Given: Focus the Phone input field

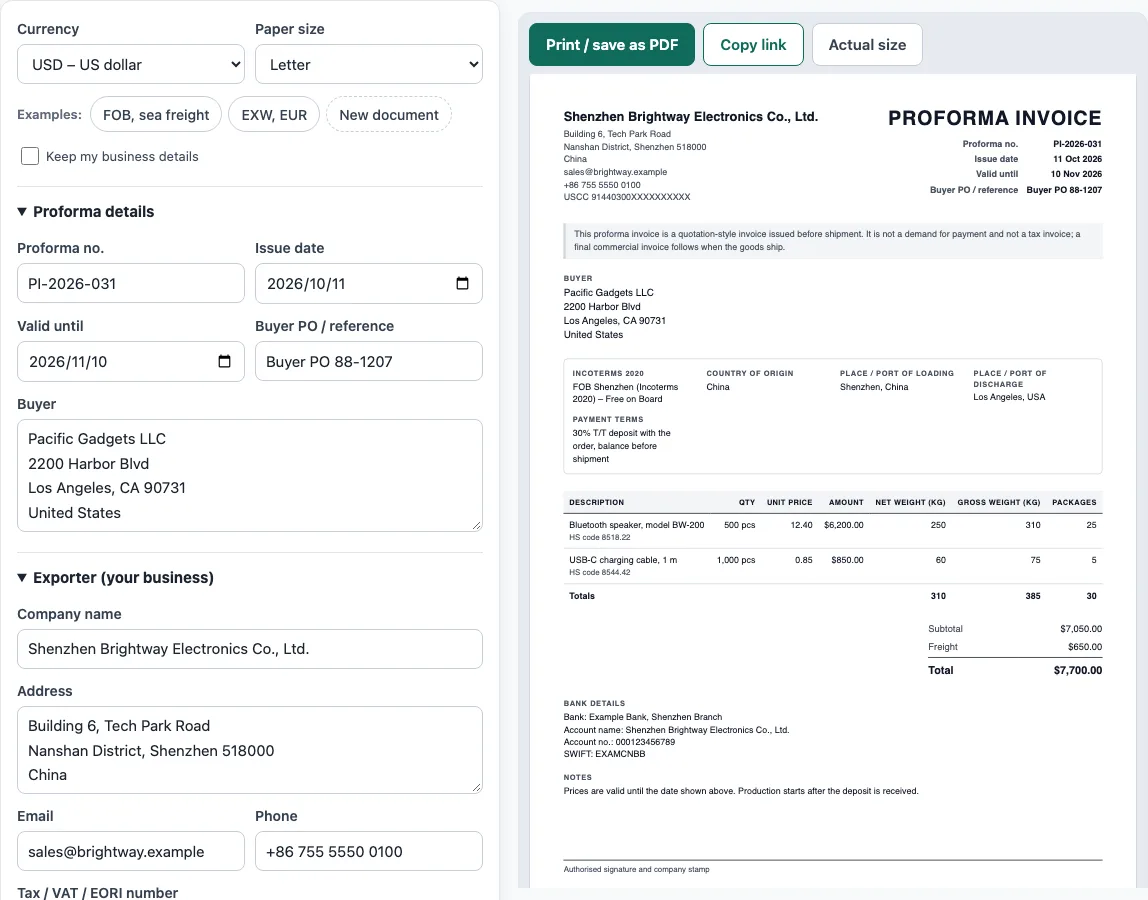Looking at the screenshot, I should point(368,851).
